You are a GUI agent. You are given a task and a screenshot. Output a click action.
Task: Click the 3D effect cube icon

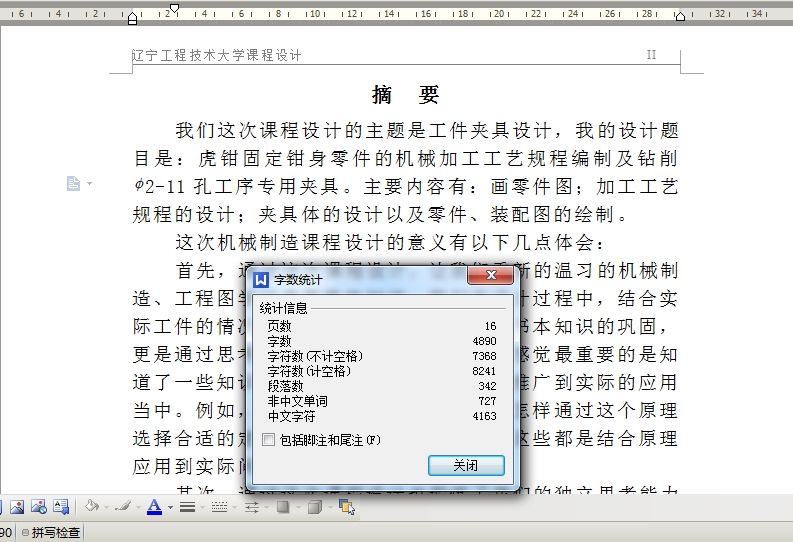[x=315, y=507]
